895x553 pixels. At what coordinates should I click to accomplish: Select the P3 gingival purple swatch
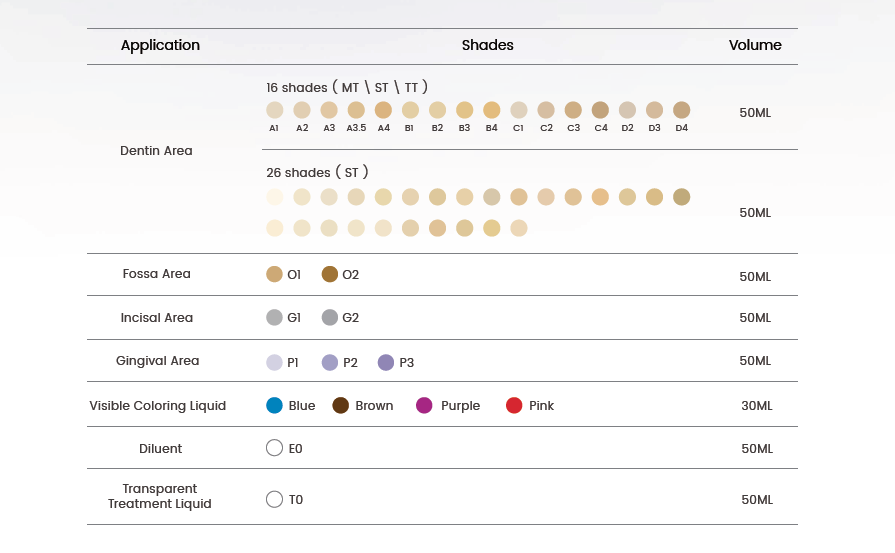coord(386,362)
